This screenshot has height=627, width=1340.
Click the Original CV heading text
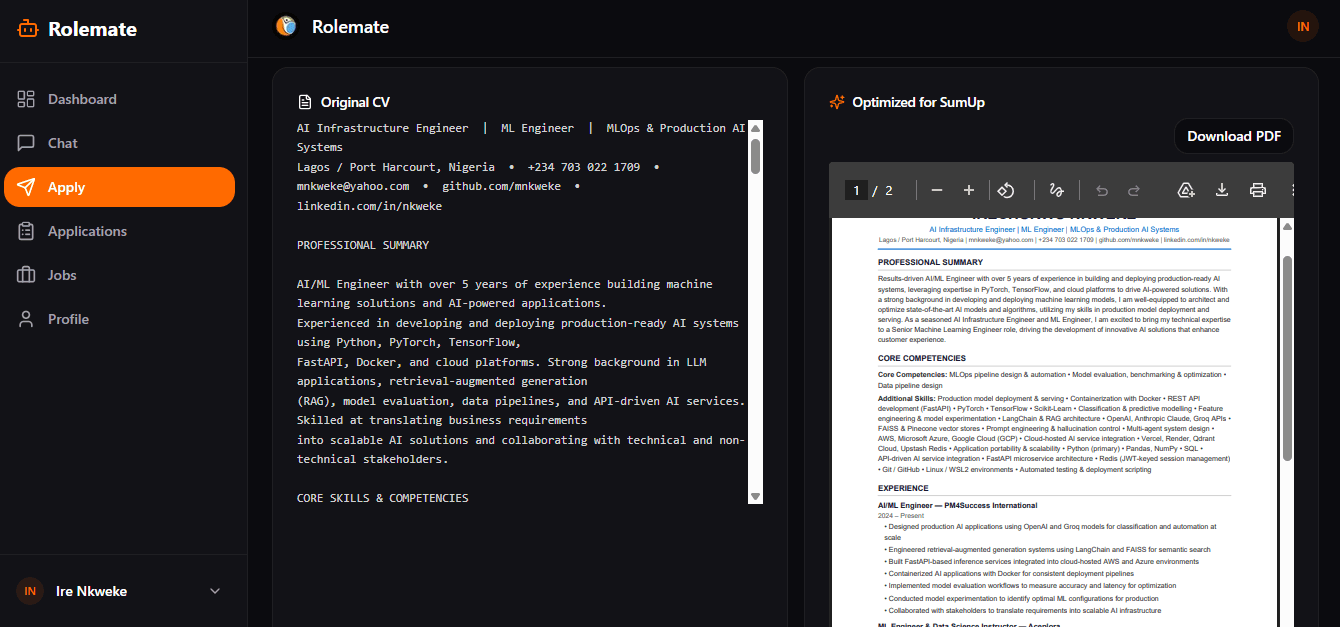(x=355, y=102)
